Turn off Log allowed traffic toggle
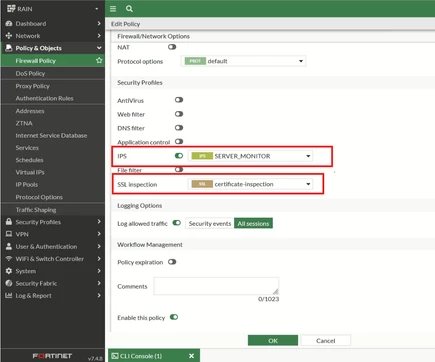 pyautogui.click(x=177, y=223)
